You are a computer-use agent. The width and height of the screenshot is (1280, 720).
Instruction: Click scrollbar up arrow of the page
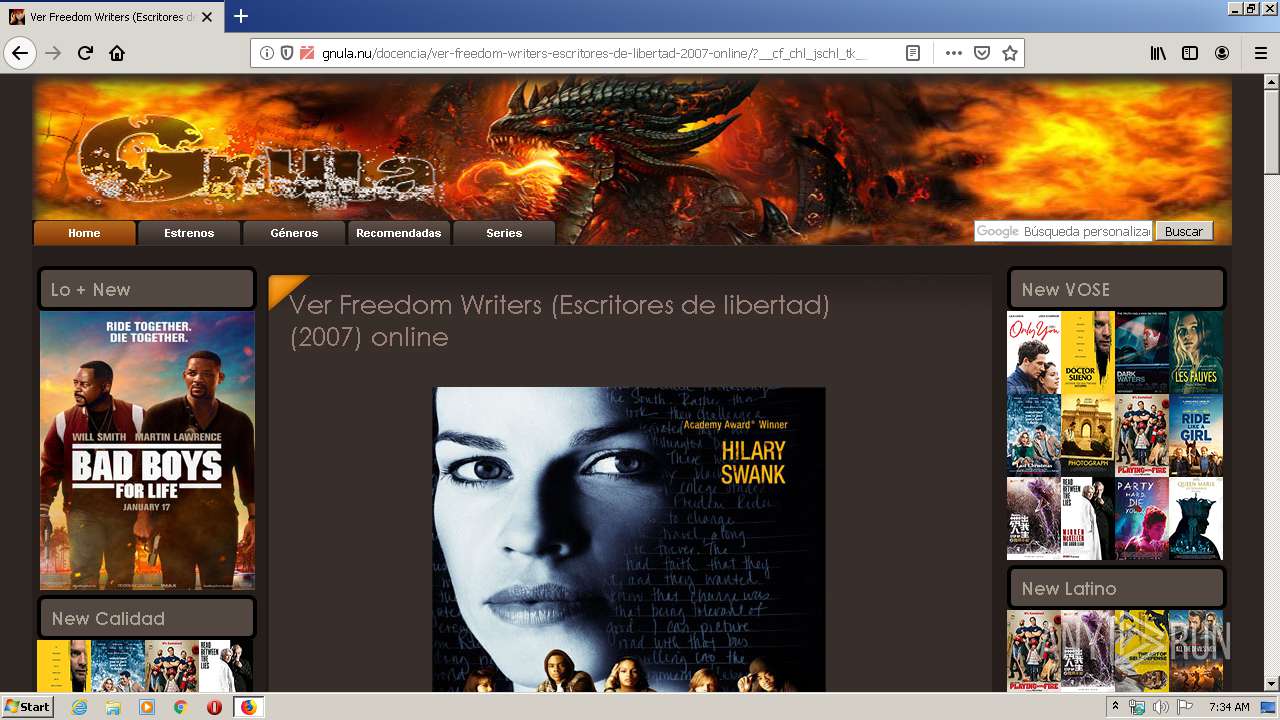tap(1272, 83)
